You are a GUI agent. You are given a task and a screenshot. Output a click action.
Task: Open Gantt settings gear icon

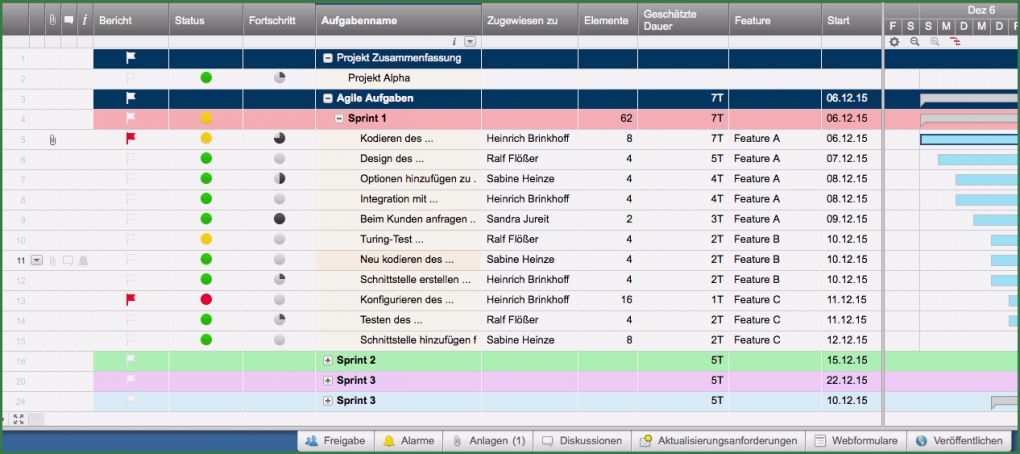click(x=894, y=42)
